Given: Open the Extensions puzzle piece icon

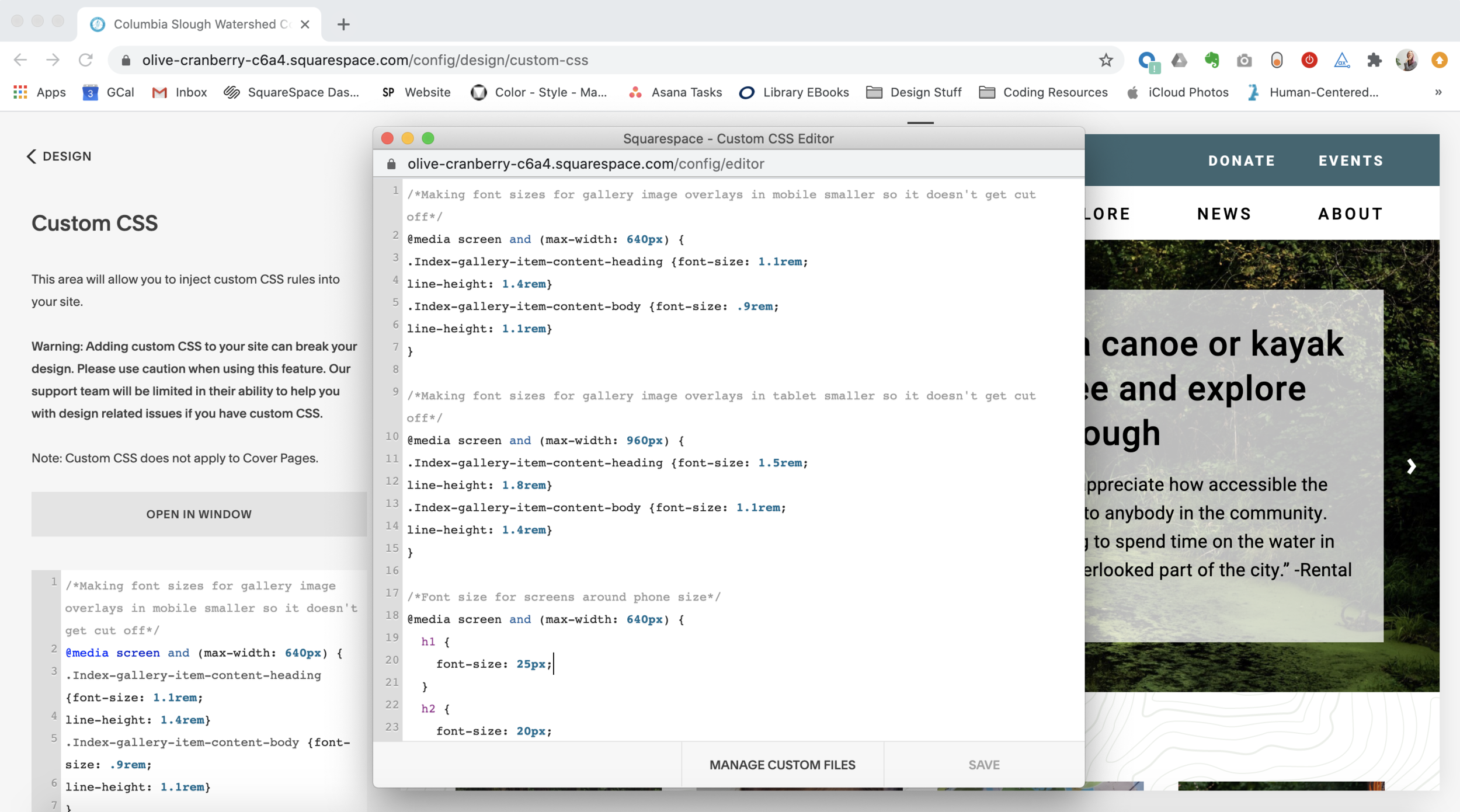Looking at the screenshot, I should pos(1374,60).
